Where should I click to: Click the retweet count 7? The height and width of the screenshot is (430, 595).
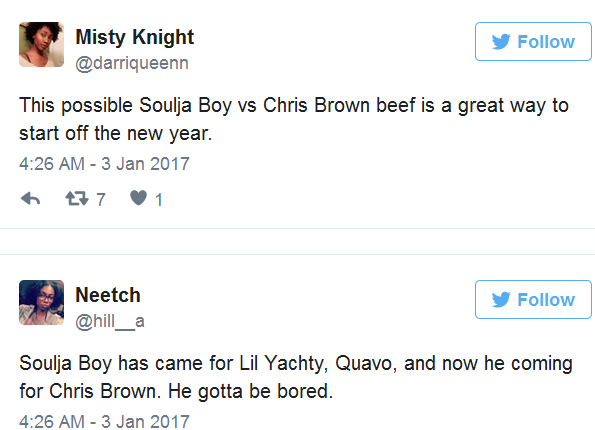tap(101, 200)
